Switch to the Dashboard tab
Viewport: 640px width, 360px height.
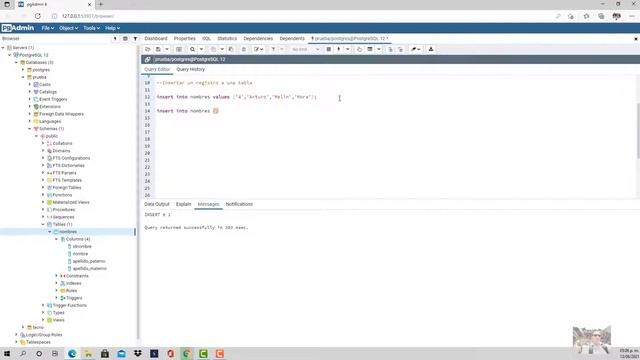(156, 38)
